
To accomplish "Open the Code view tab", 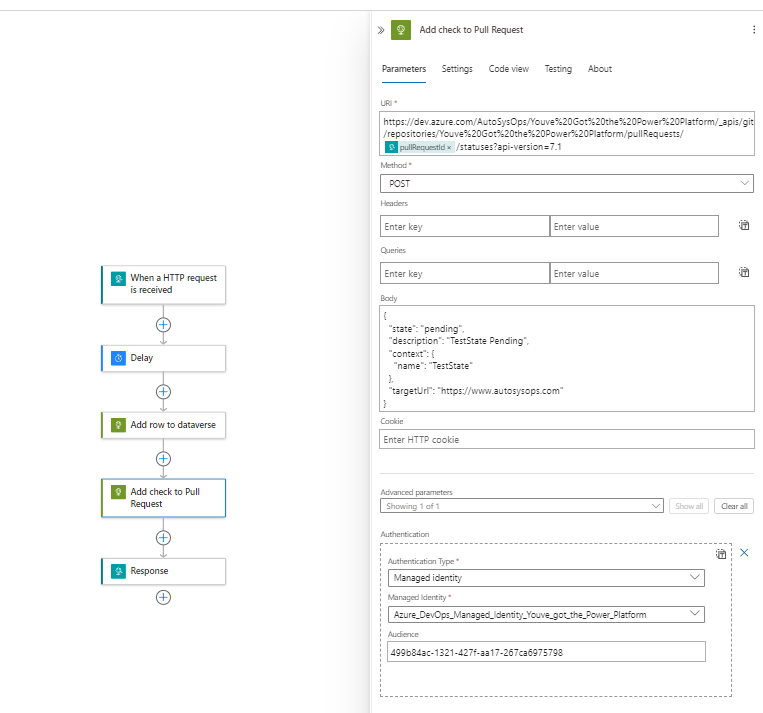I will 509,69.
